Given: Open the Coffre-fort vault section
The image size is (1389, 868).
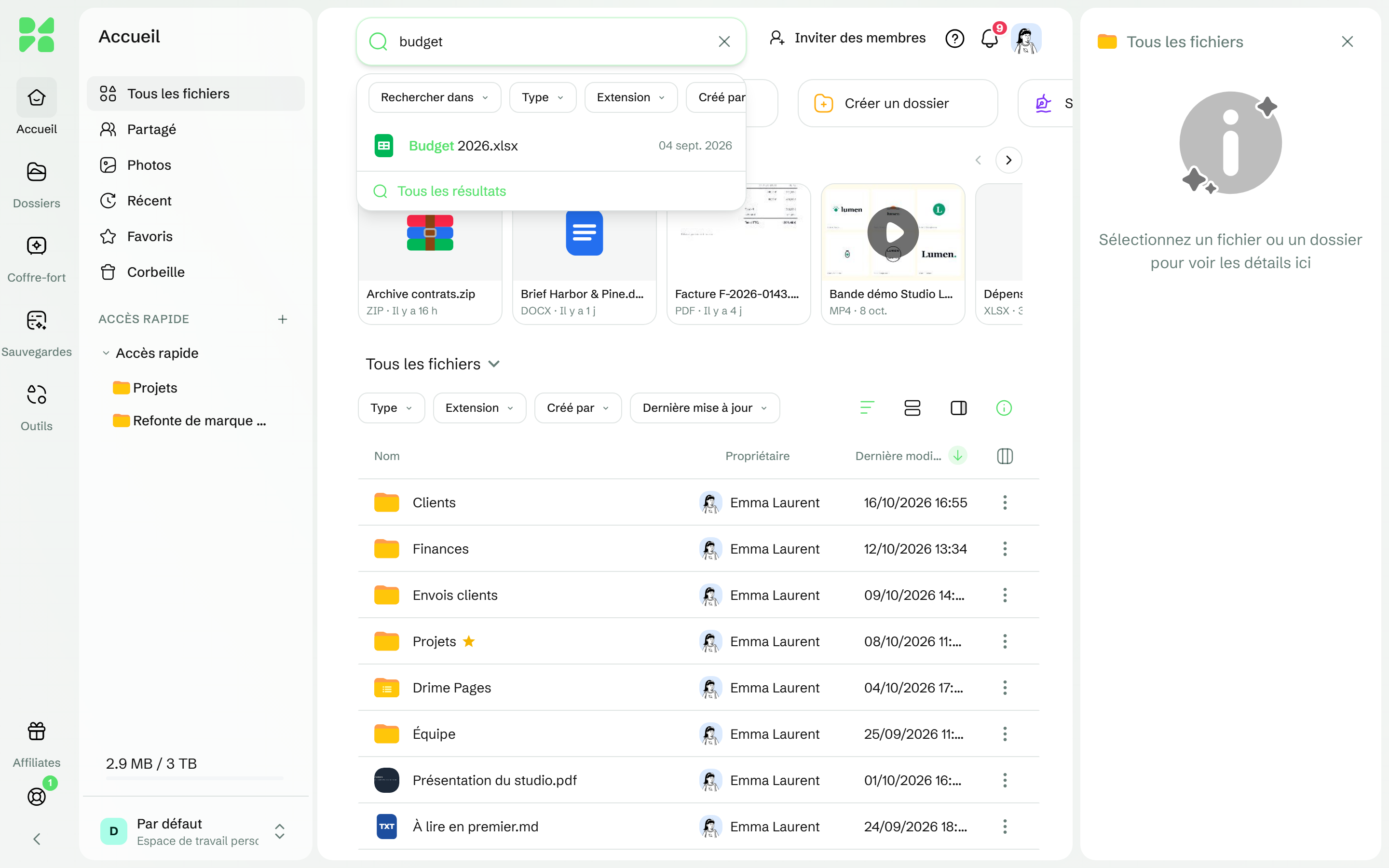Looking at the screenshot, I should point(36,259).
